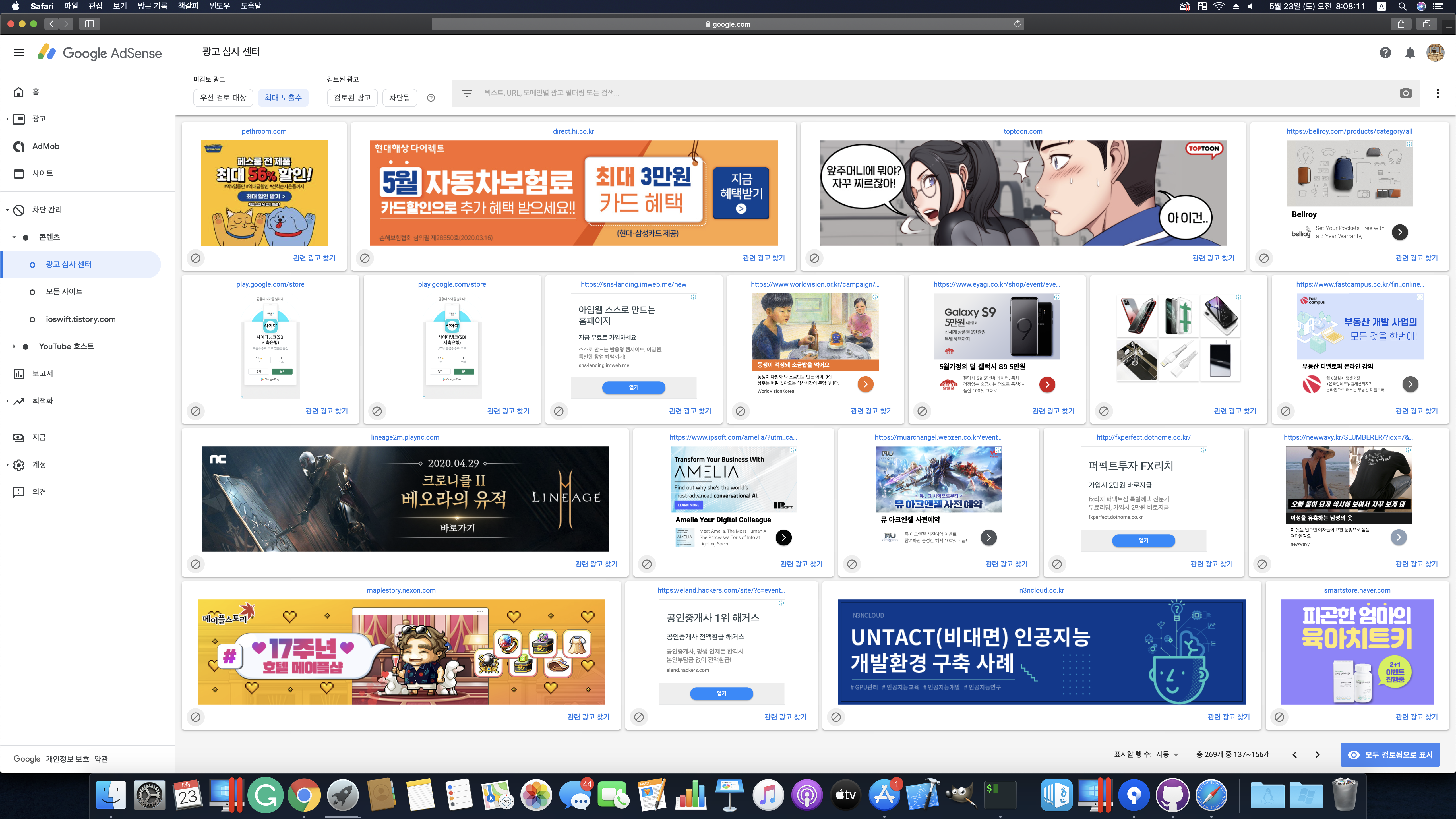This screenshot has height=819, width=1456.
Task: Toggle block on the lineage2m.plaync.com ad
Action: pos(196,564)
